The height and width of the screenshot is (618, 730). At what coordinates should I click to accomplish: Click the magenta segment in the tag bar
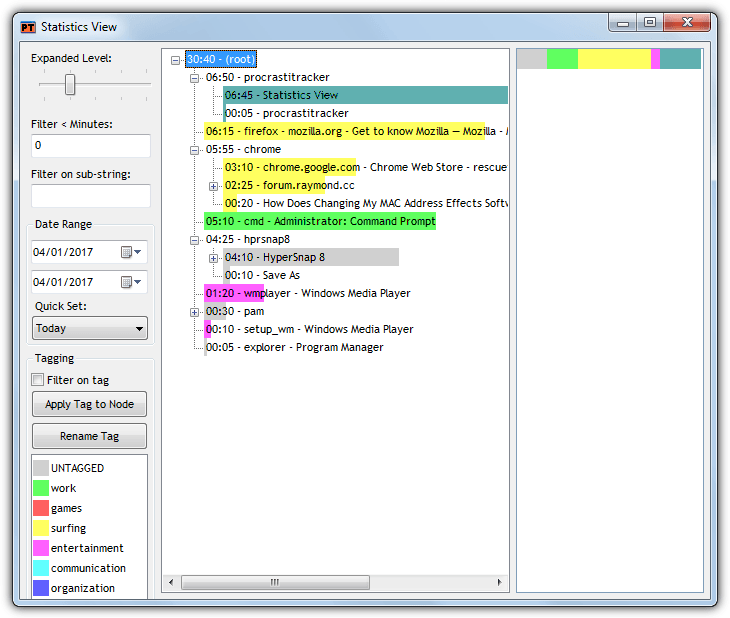(655, 59)
